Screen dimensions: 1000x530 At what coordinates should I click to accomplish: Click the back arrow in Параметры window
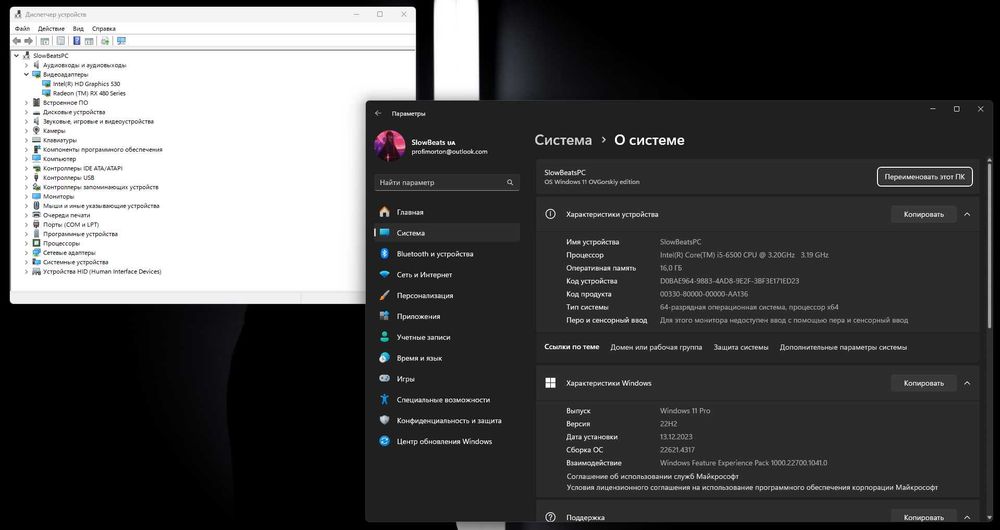378,114
